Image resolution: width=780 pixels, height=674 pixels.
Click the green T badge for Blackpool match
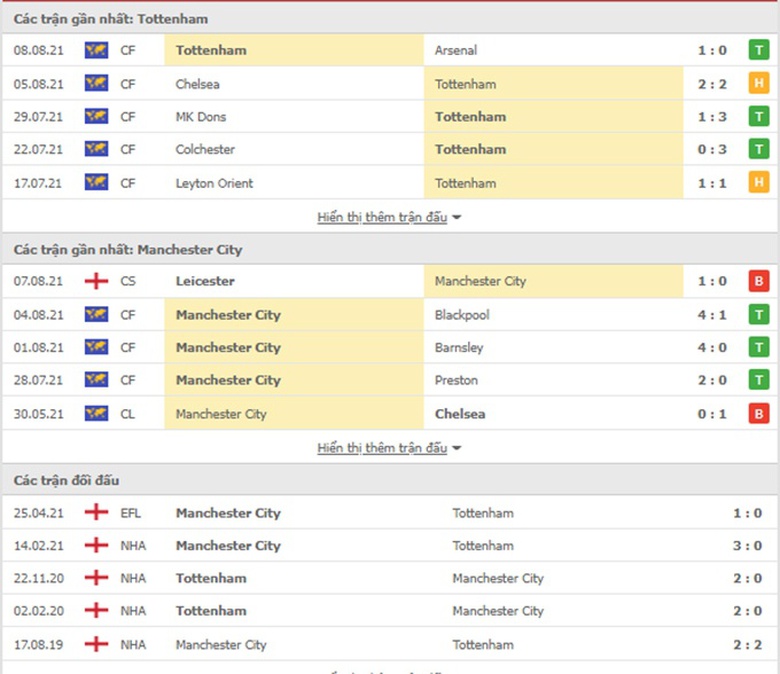759,315
